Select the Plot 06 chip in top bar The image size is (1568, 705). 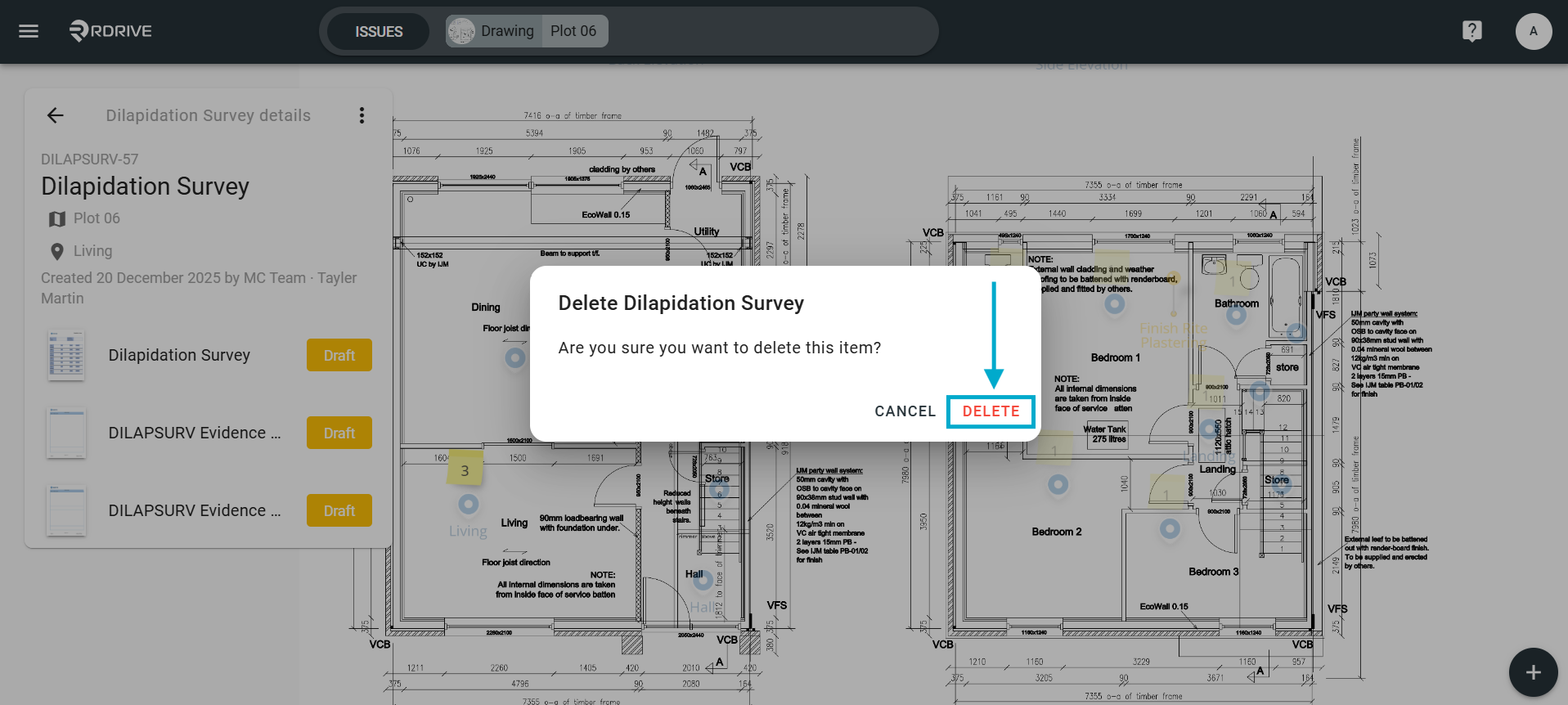(573, 31)
